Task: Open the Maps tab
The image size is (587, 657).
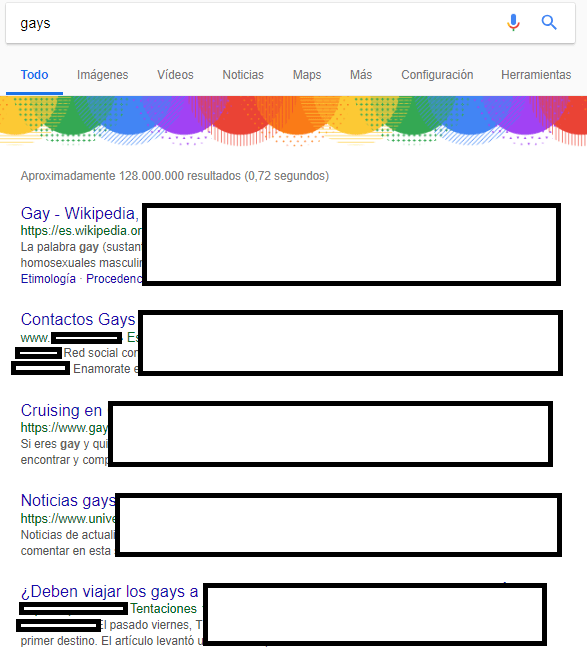Action: coord(307,75)
